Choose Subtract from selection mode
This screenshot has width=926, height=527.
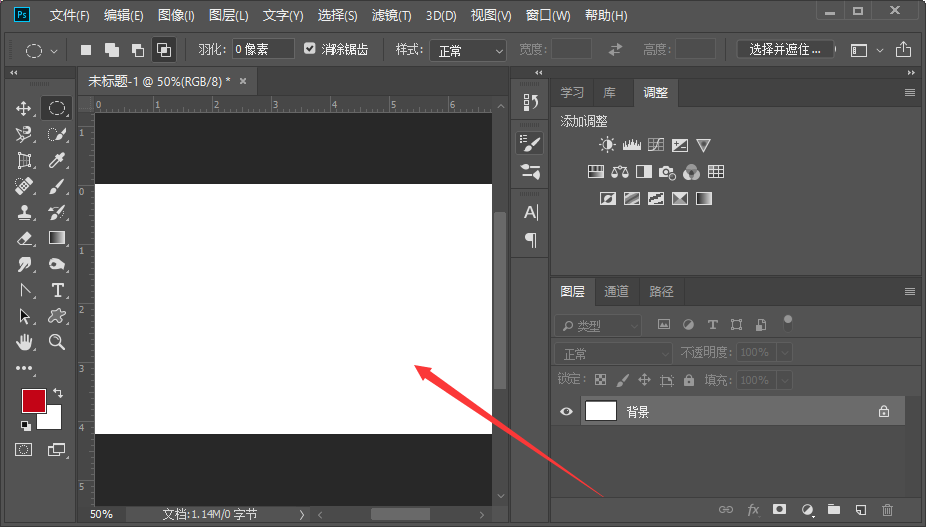pyautogui.click(x=138, y=50)
